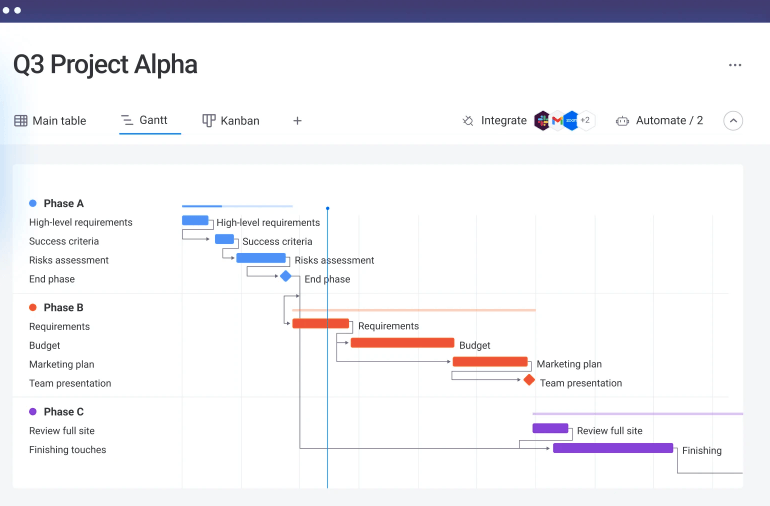Screen dimensions: 770x506
Task: Click the blue Phase A color dot
Action: pos(33,203)
